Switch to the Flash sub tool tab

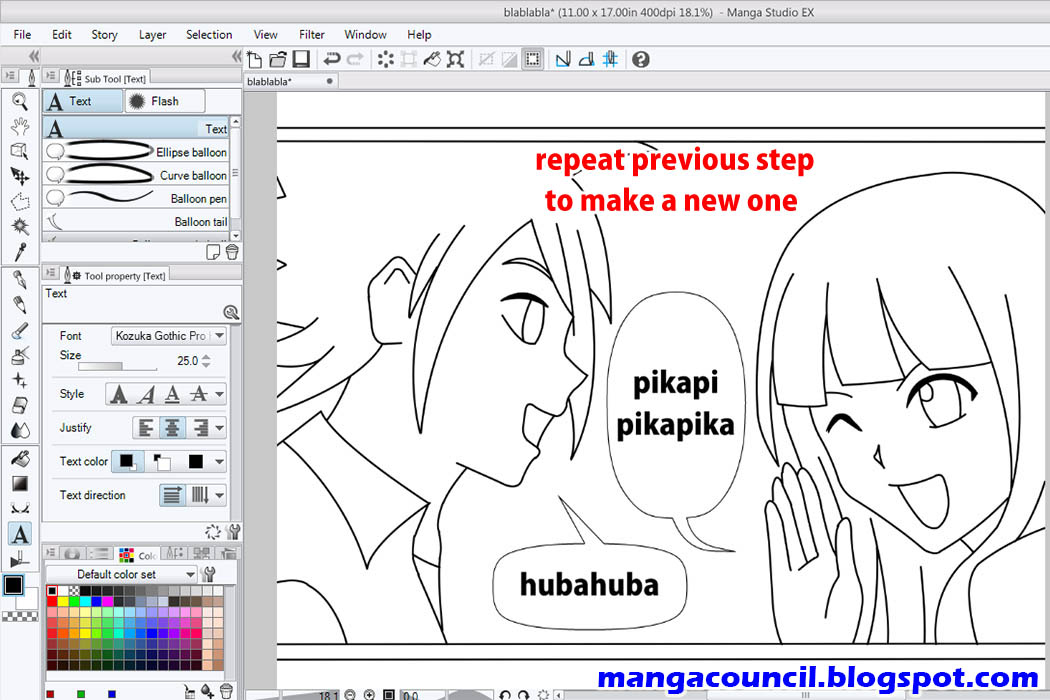tap(163, 100)
